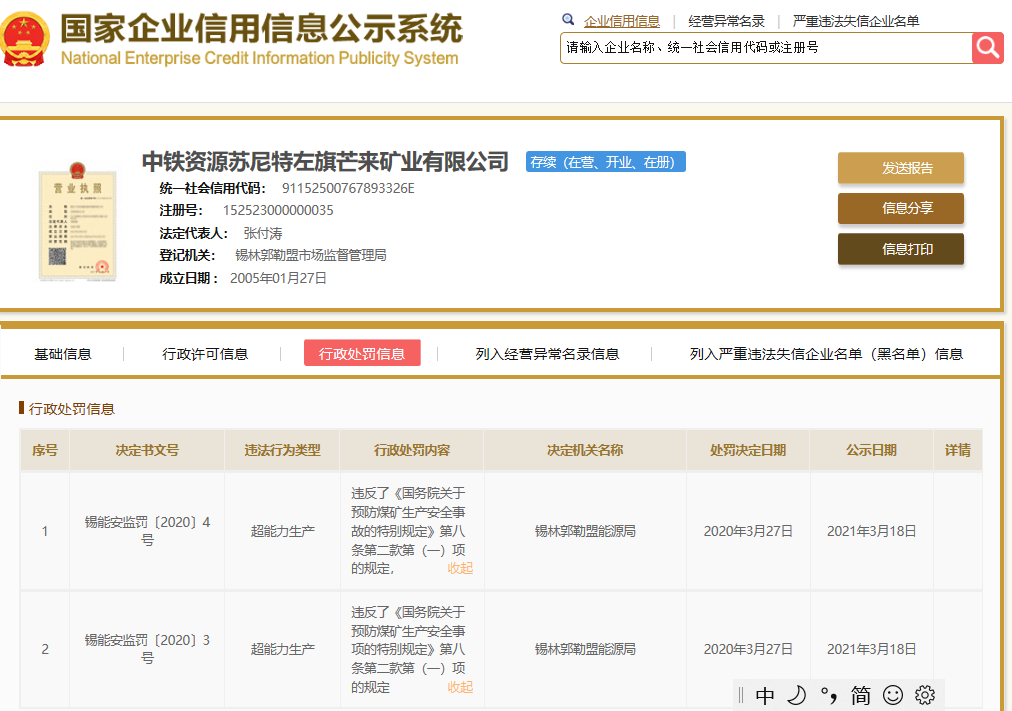Click 处罚决定日期 column header
Viewport: 1012px width, 711px height.
(x=748, y=450)
